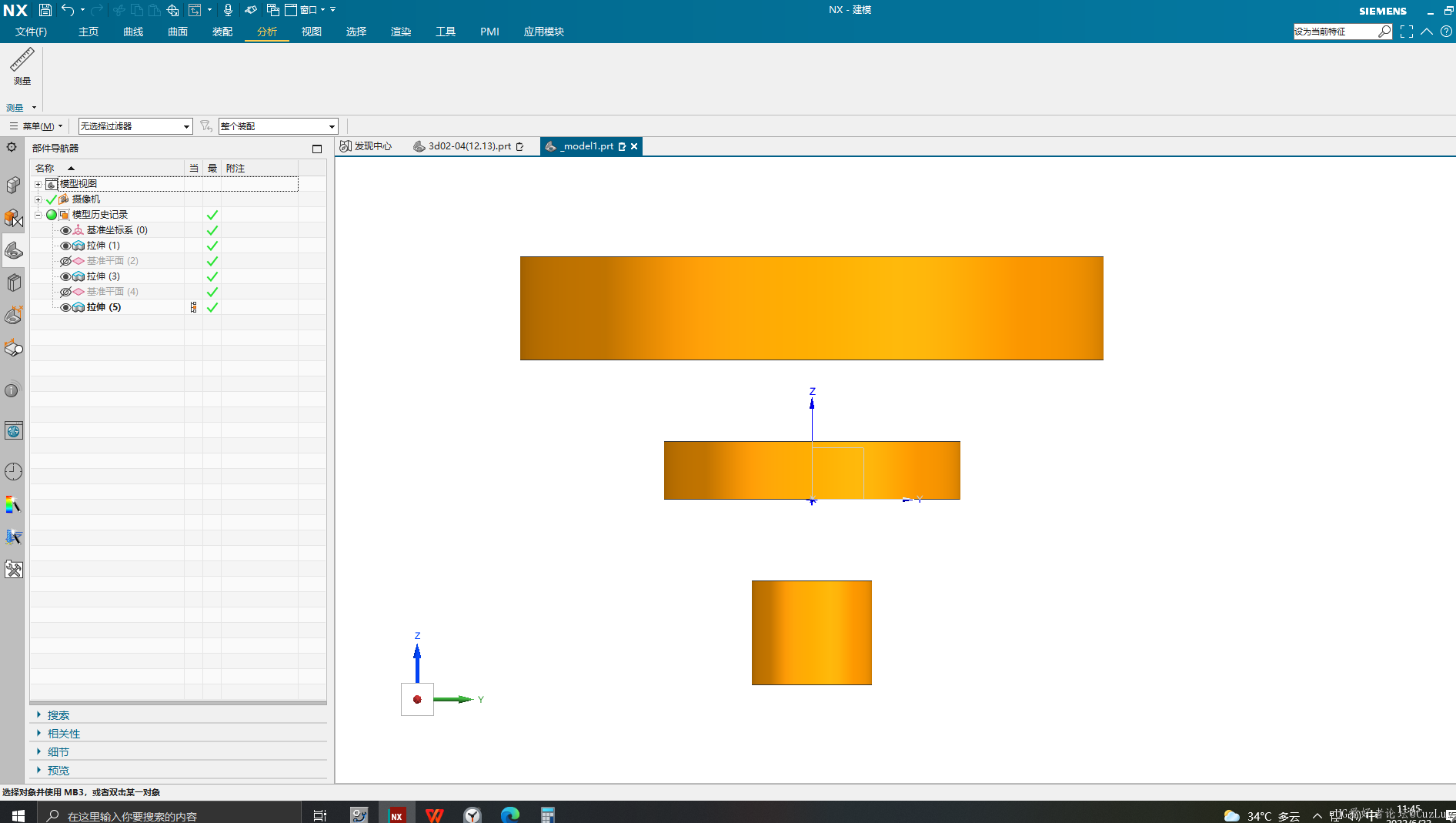Toggle visibility eye of 拉伸 (3)
The image size is (1456, 823).
[65, 276]
